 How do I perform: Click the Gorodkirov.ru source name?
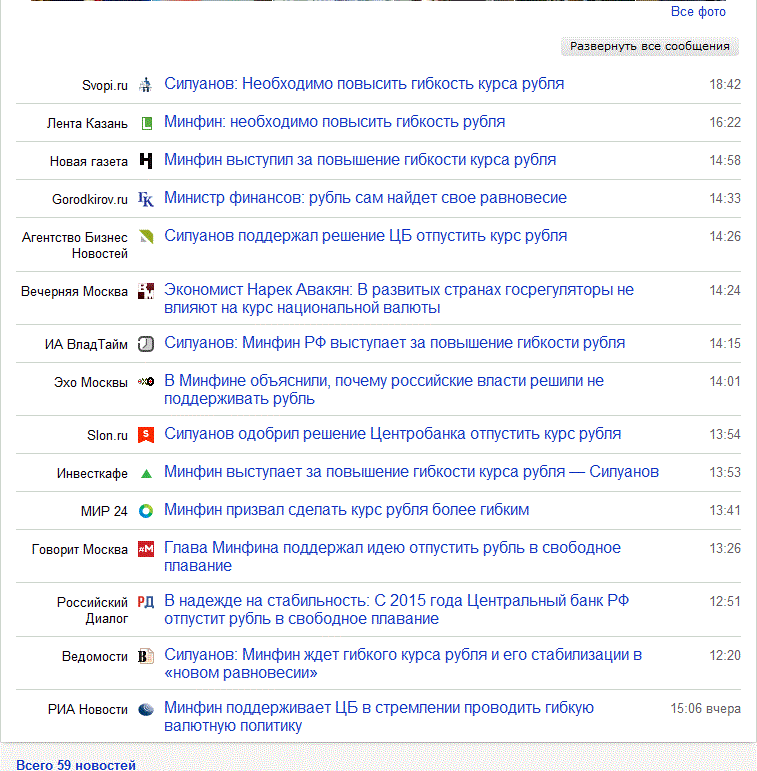[x=90, y=200]
